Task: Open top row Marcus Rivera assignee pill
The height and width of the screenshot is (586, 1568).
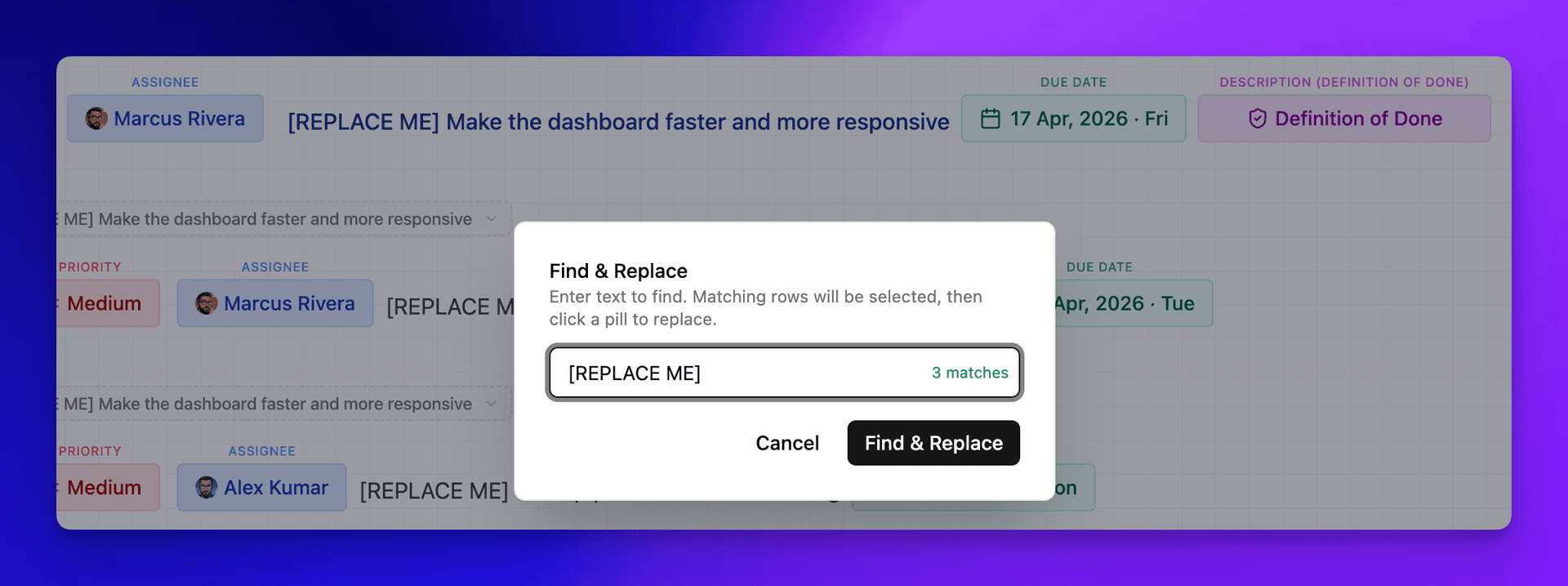Action: [x=165, y=119]
